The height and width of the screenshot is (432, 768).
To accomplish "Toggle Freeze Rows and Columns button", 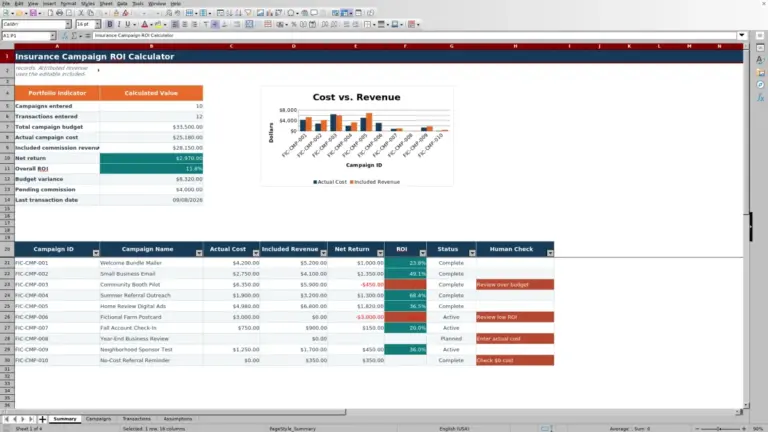I will click(x=345, y=13).
